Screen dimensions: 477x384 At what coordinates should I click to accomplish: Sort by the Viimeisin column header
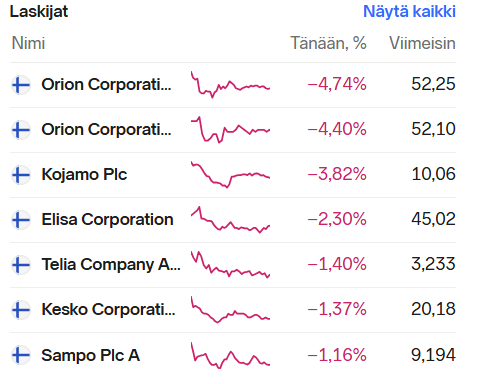click(422, 43)
